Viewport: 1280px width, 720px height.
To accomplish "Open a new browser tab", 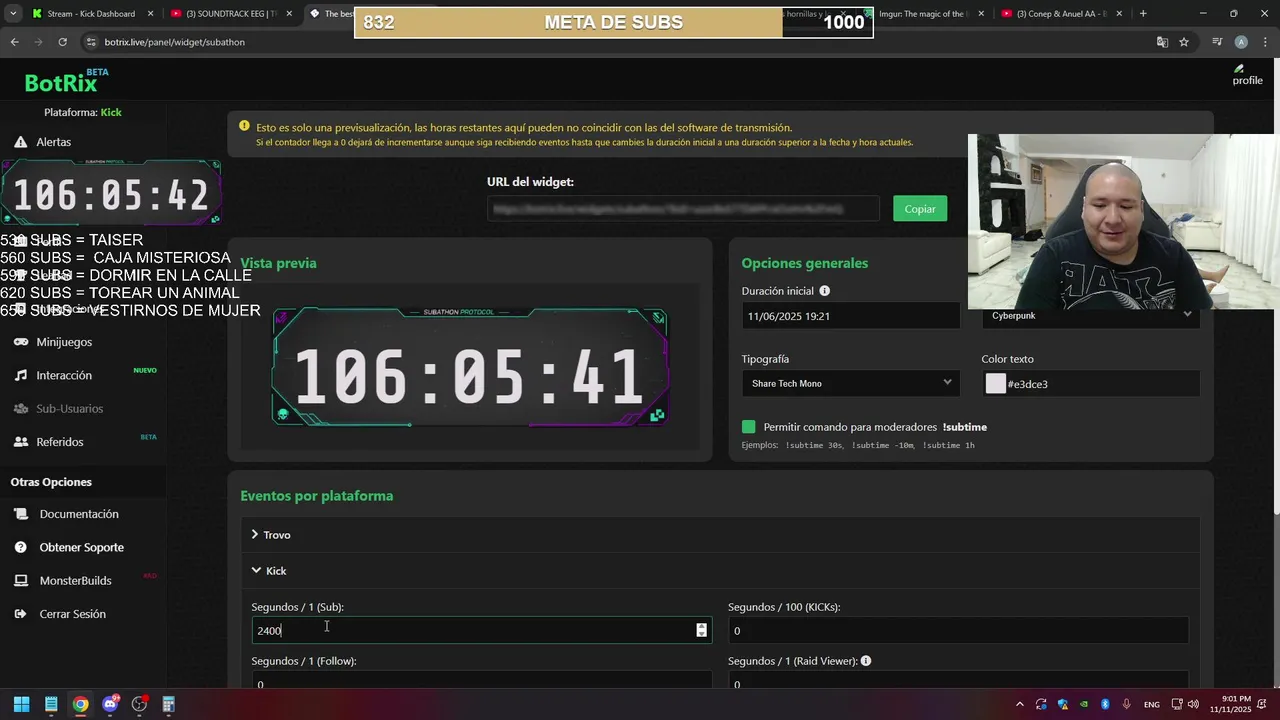I will coord(1143,14).
